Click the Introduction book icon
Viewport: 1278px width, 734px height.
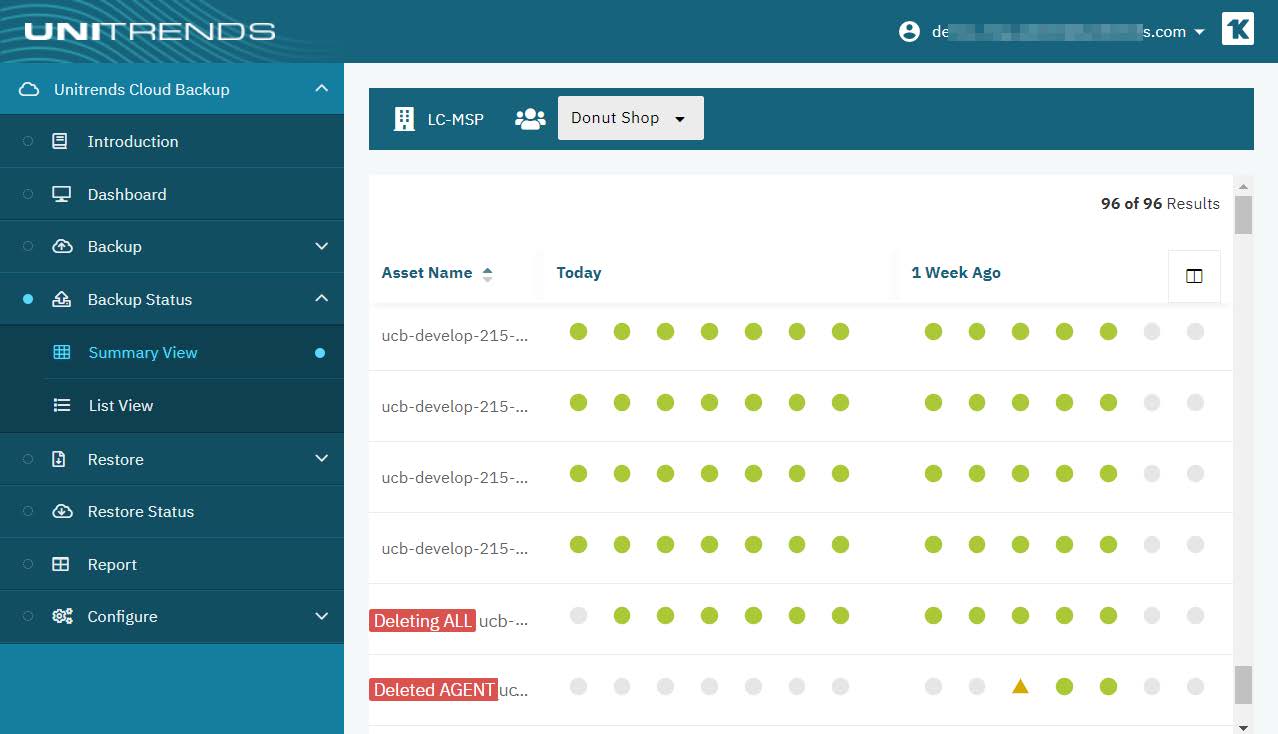[x=60, y=141]
